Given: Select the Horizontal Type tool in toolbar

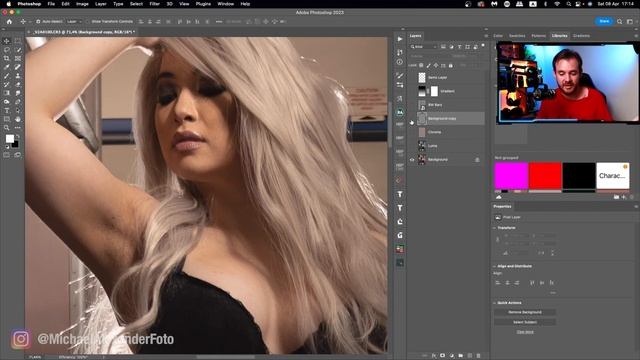Looking at the screenshot, I should pyautogui.click(x=7, y=111).
